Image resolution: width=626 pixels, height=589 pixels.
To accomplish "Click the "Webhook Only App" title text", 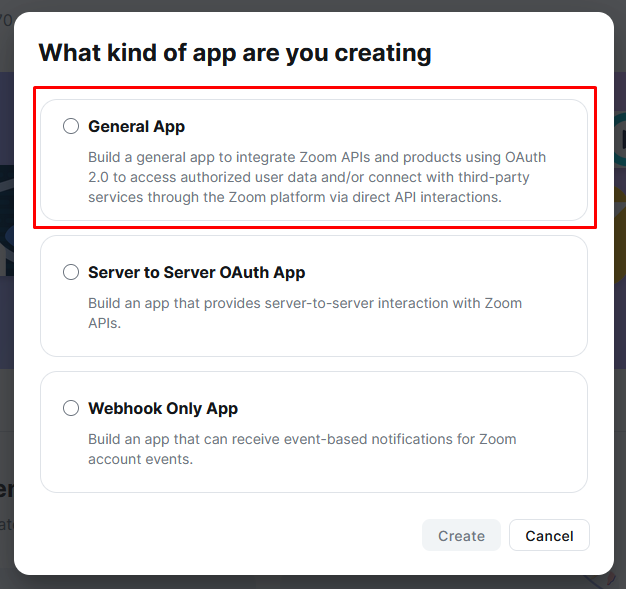I will click(x=163, y=408).
